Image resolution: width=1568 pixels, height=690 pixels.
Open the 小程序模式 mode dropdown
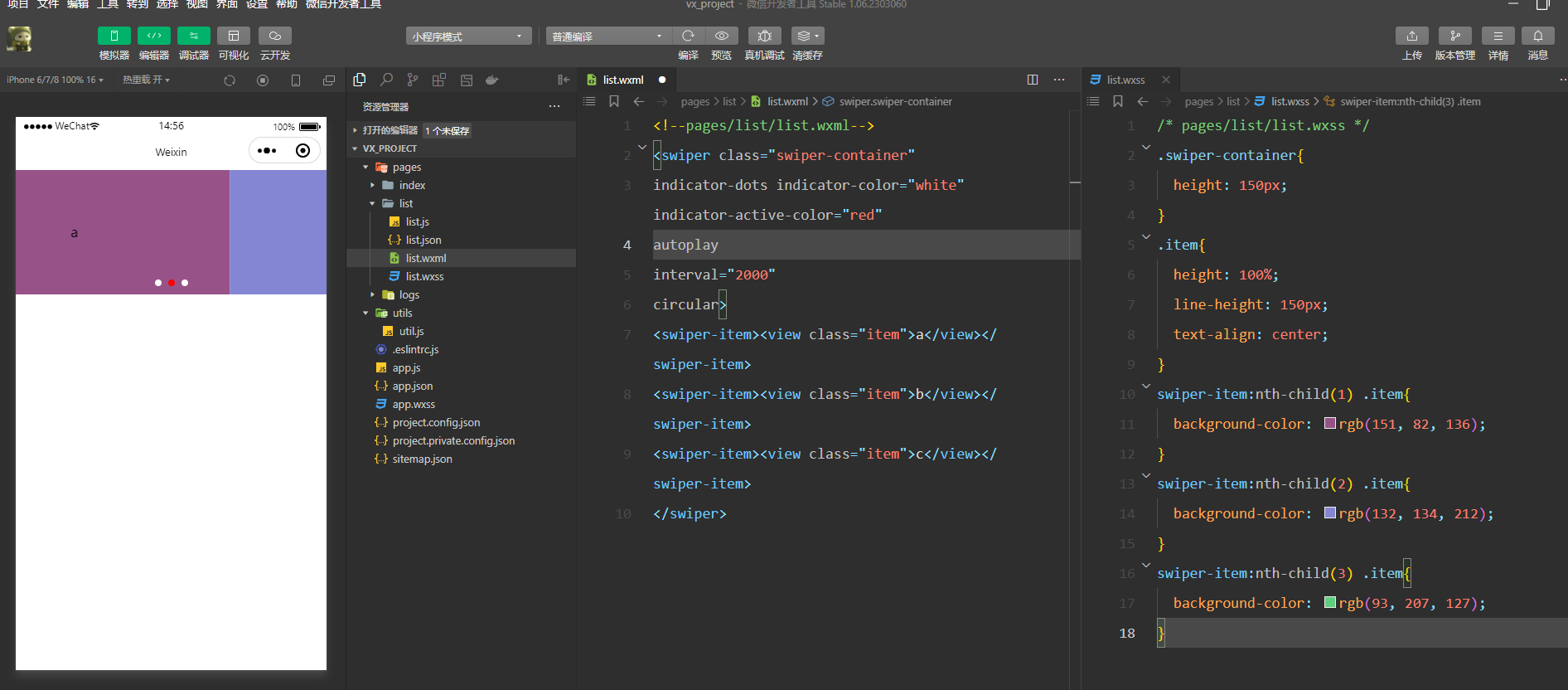coord(468,36)
